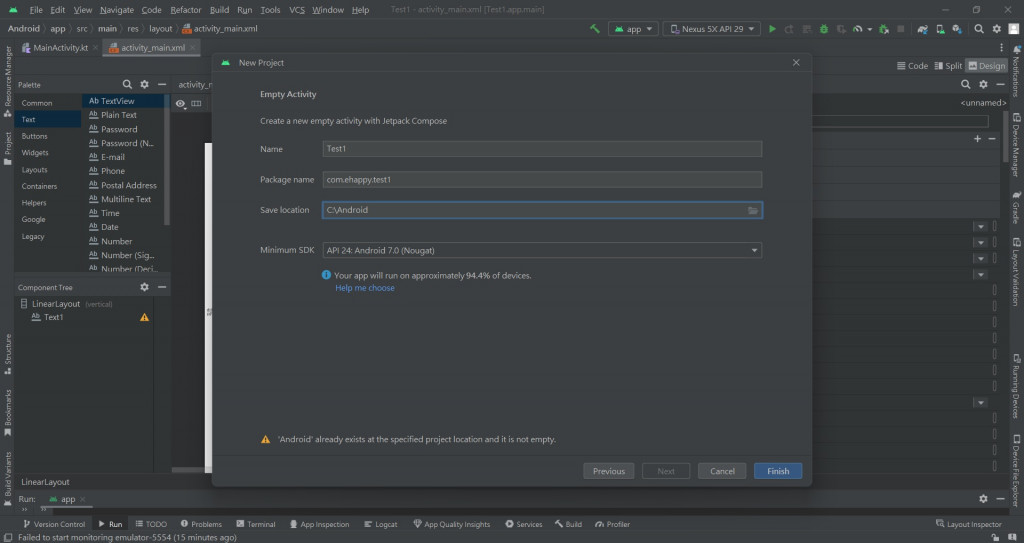Image resolution: width=1024 pixels, height=543 pixels.
Task: Open the Logcat tool window
Action: point(381,524)
